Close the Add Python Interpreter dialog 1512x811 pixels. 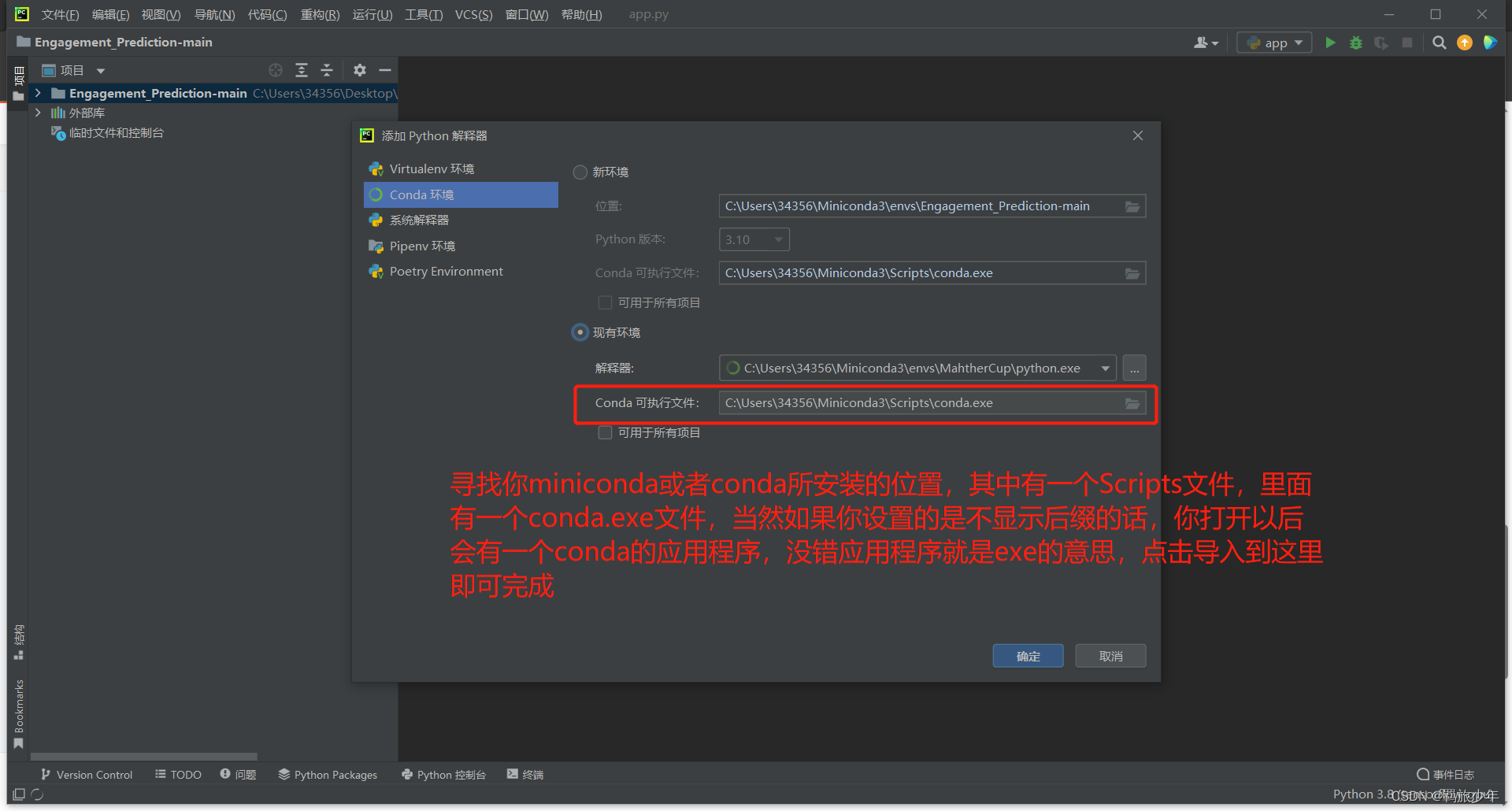pyautogui.click(x=1138, y=135)
